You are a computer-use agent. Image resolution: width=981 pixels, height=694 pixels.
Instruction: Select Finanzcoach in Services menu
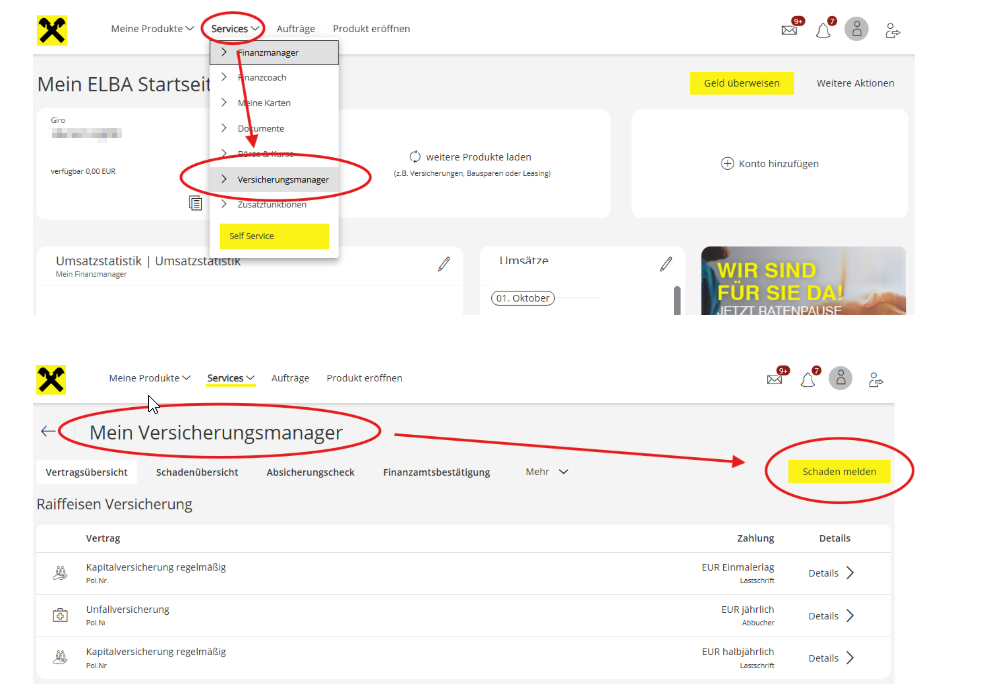point(274,78)
